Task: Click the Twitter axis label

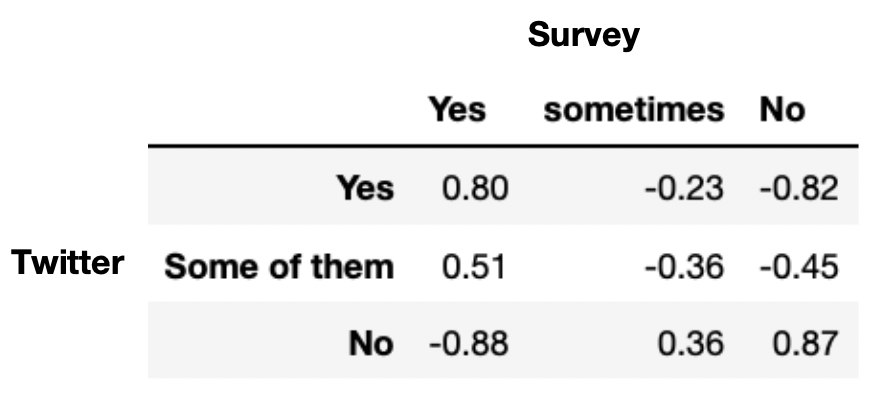Action: (x=68, y=262)
